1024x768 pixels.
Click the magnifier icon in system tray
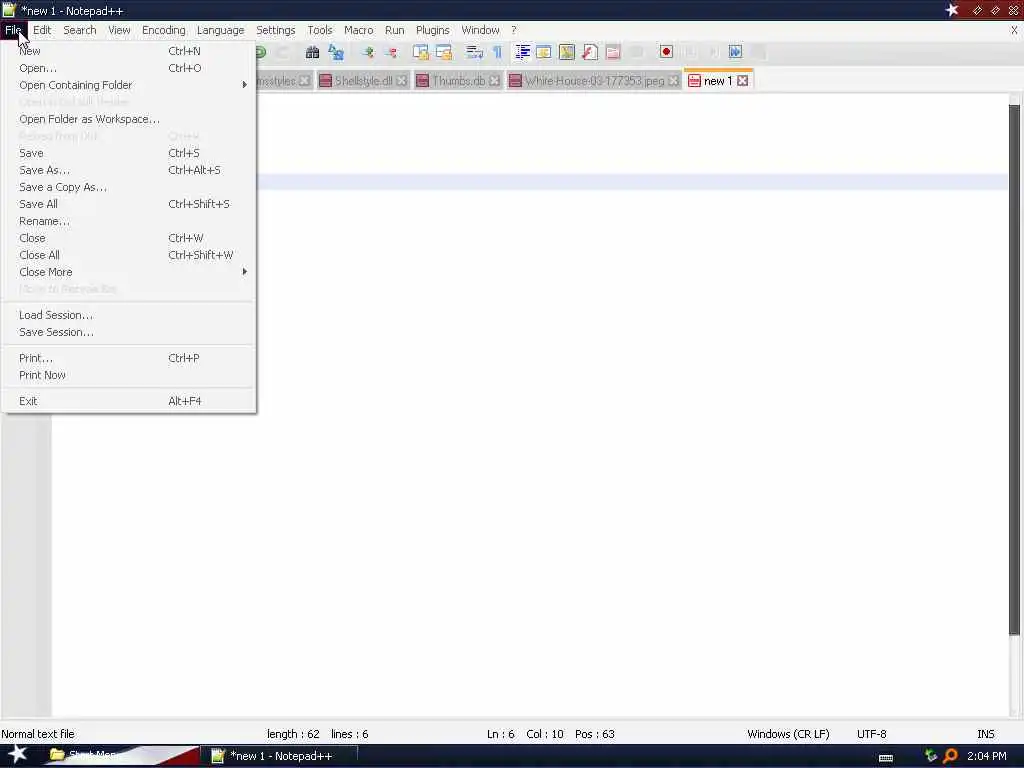950,756
